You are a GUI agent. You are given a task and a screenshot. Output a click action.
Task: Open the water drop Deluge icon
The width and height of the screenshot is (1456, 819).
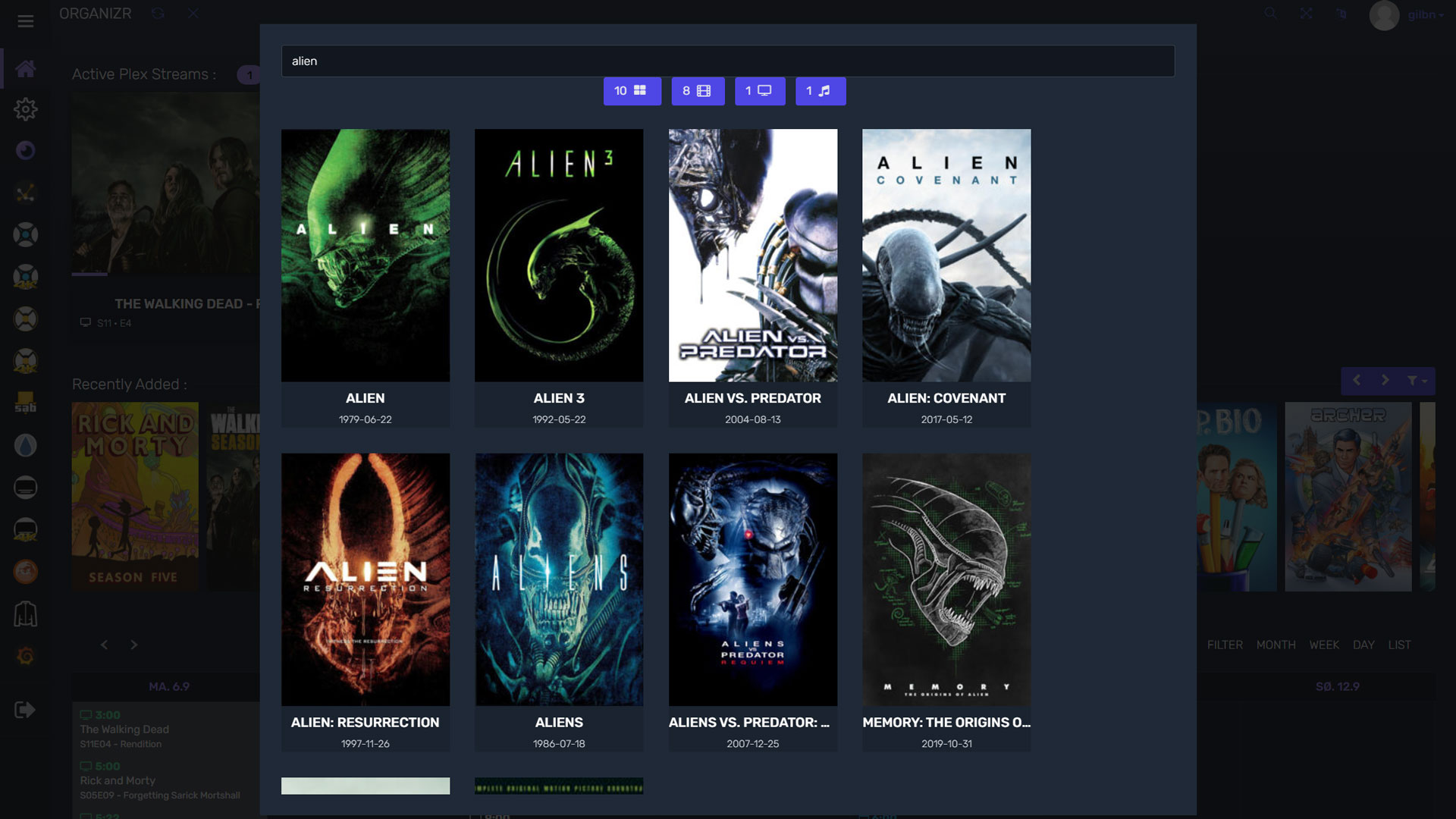click(25, 445)
